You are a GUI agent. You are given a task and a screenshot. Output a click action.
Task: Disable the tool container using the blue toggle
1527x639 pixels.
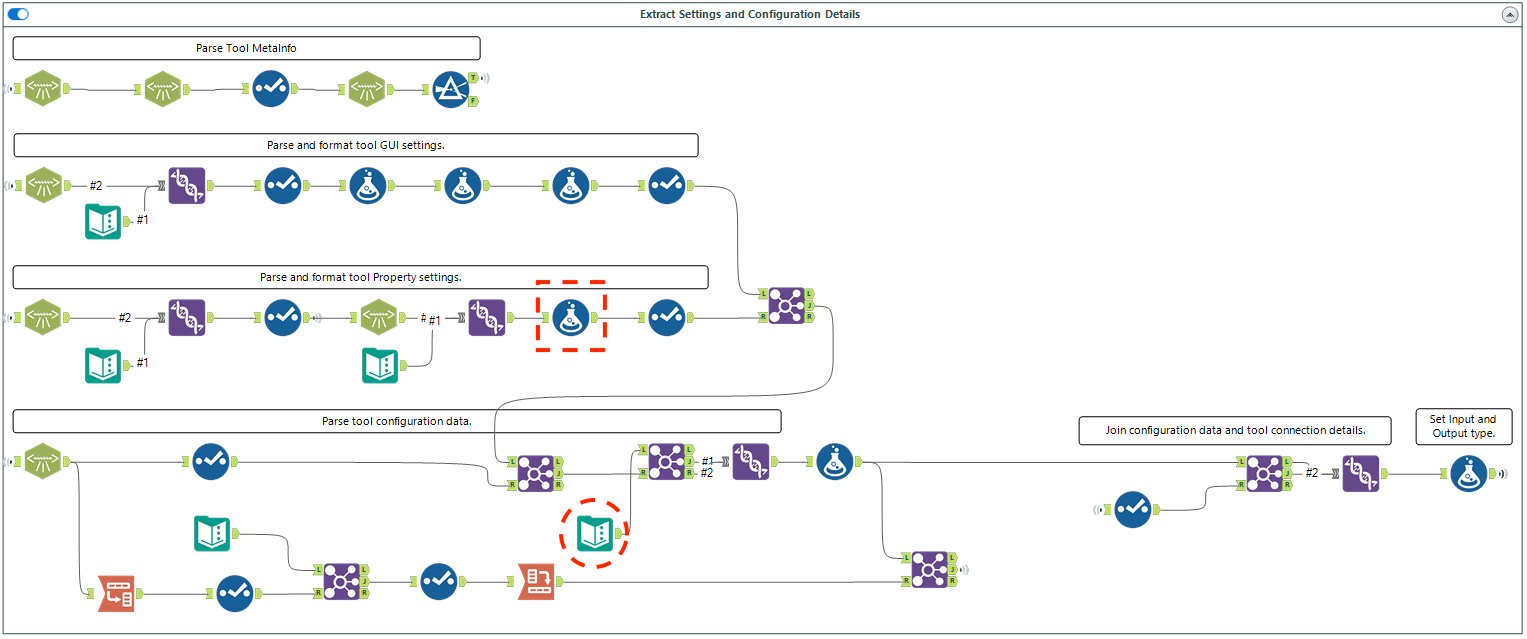point(17,14)
